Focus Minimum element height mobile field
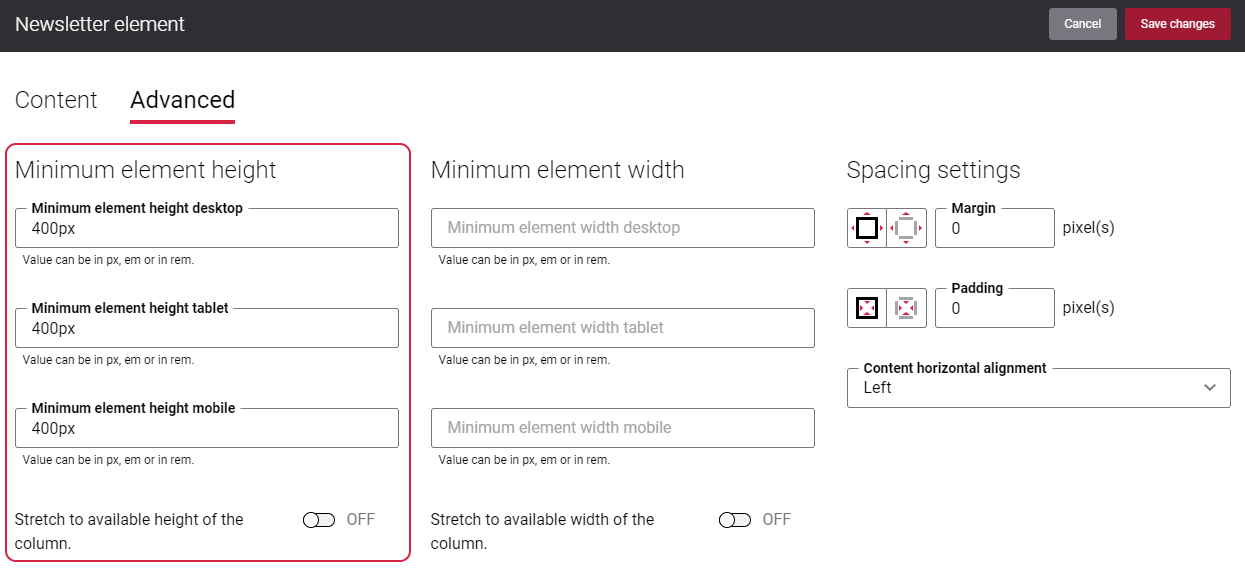The height and width of the screenshot is (576, 1245). pos(207,428)
